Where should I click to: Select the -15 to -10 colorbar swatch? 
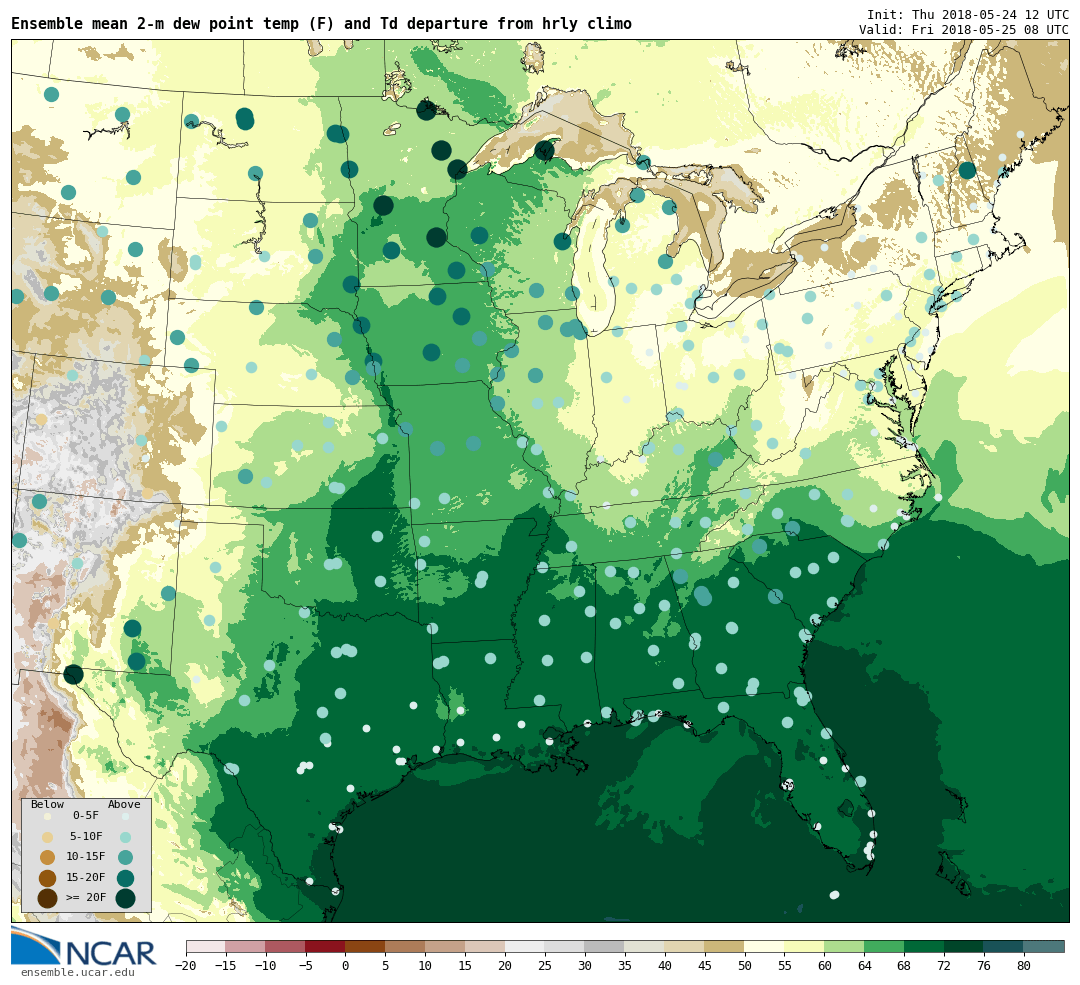pyautogui.click(x=246, y=946)
